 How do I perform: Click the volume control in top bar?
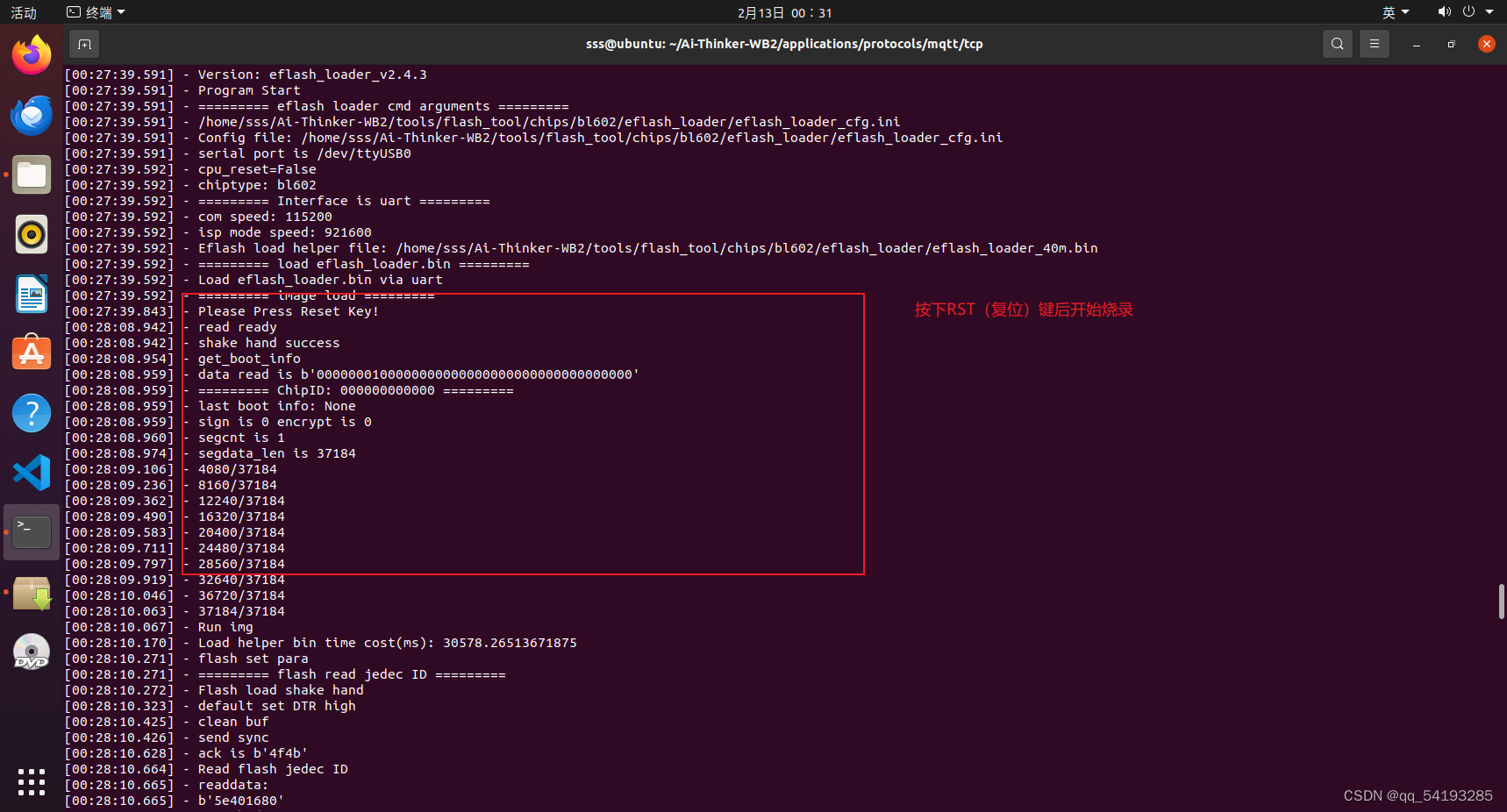point(1444,11)
